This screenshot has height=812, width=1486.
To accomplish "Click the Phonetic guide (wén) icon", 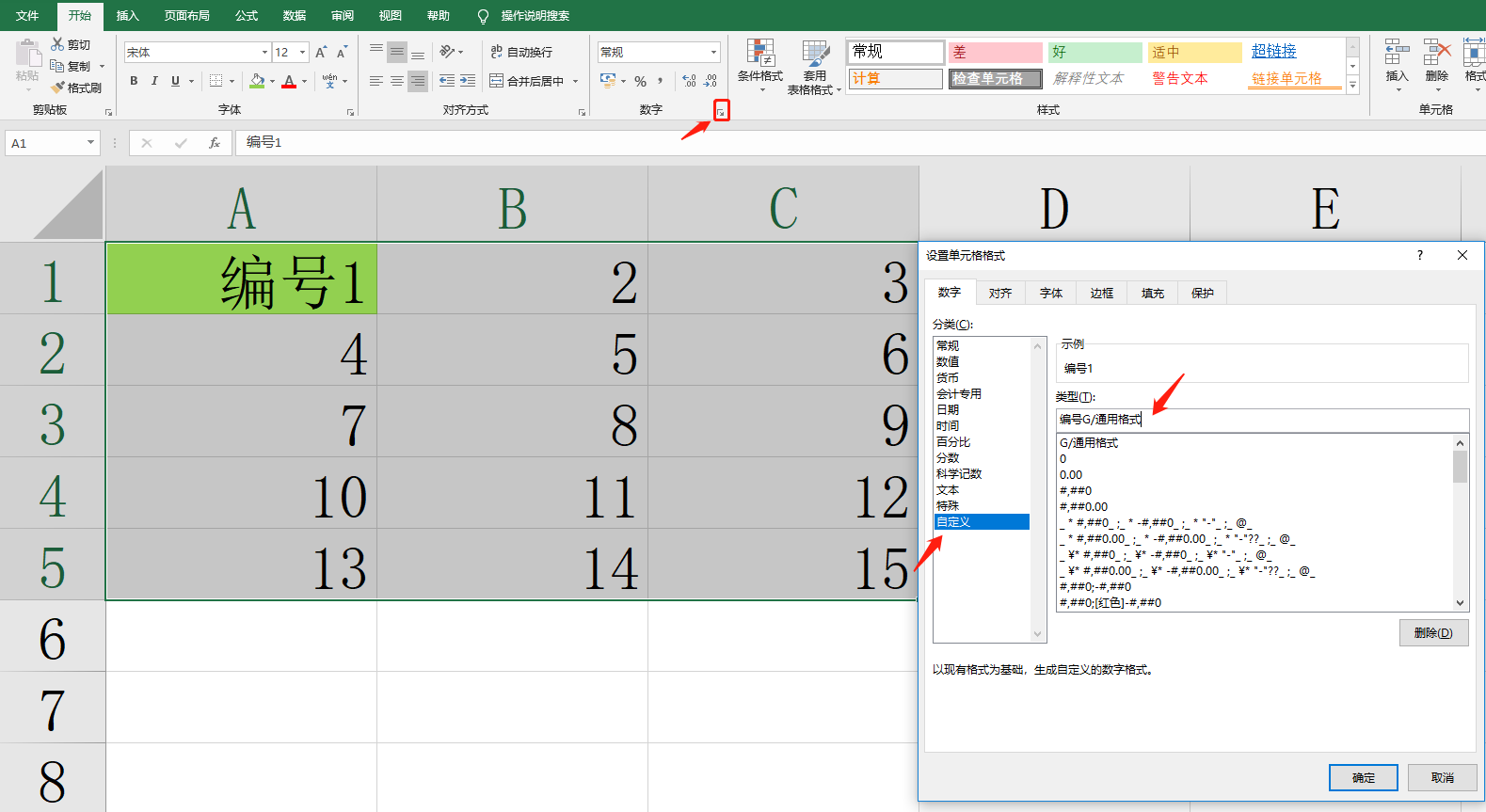I will click(x=329, y=81).
